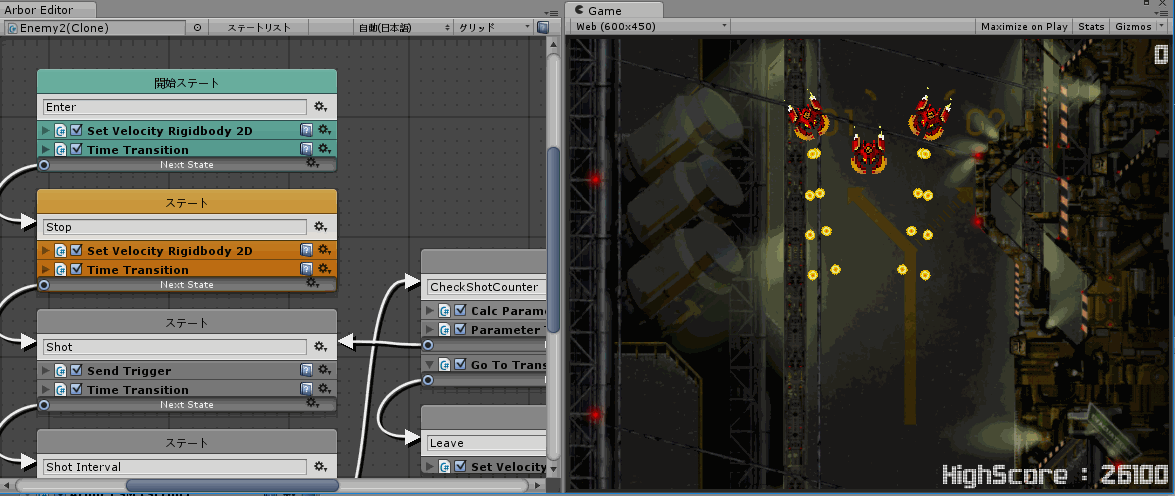
Task: Open help for Enter's Time Transition
Action: (306, 149)
